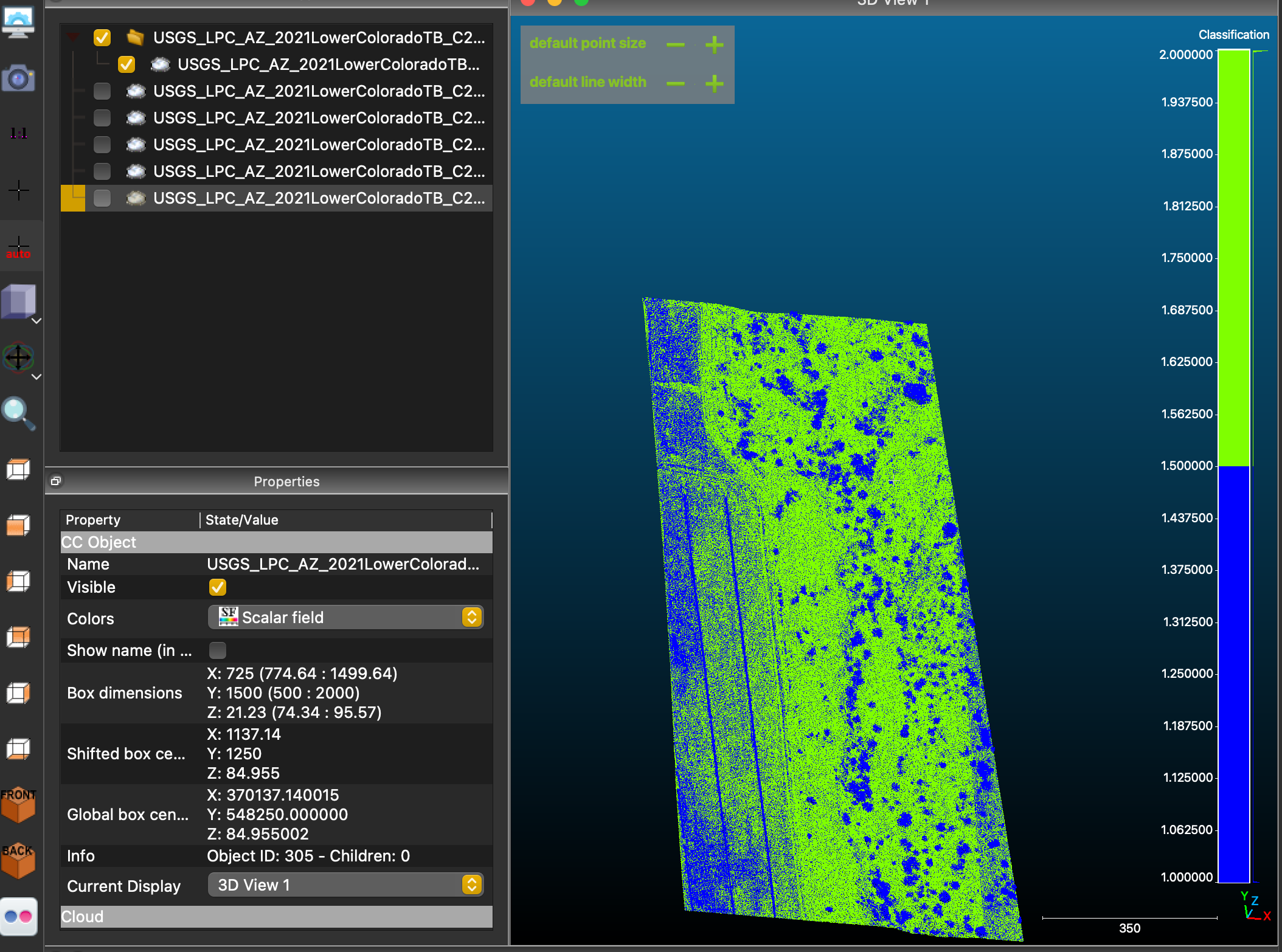Enable stereo mode with the glasses icon

(18, 916)
